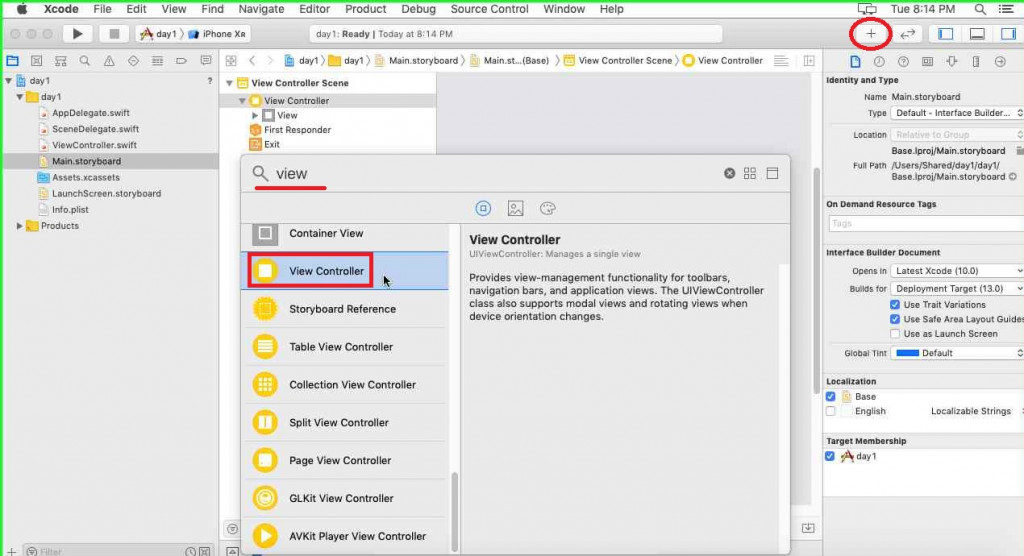Open the source control navigator
The image size is (1024, 556).
pyautogui.click(x=37, y=61)
